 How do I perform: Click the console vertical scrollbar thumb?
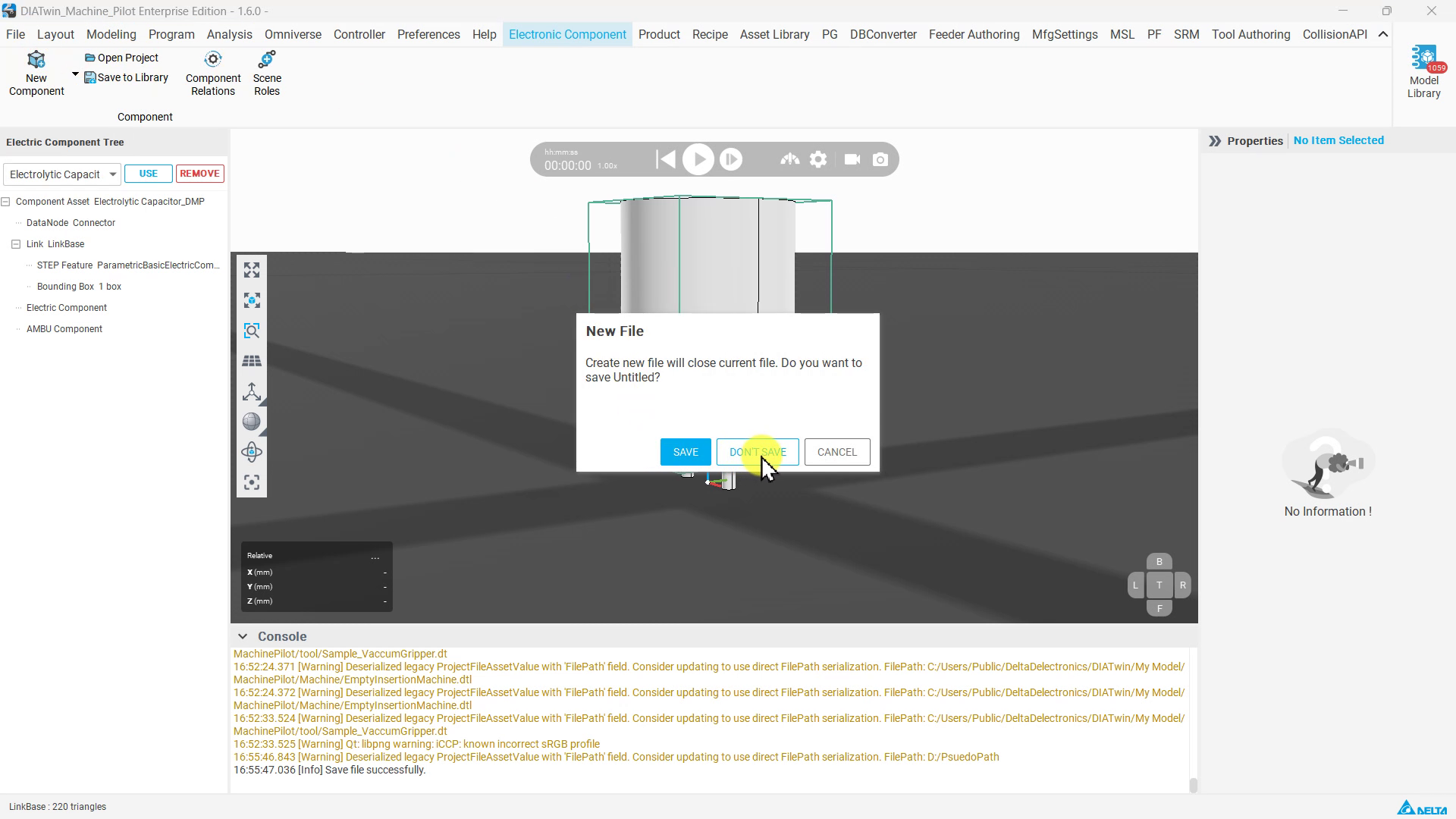coord(1193,786)
